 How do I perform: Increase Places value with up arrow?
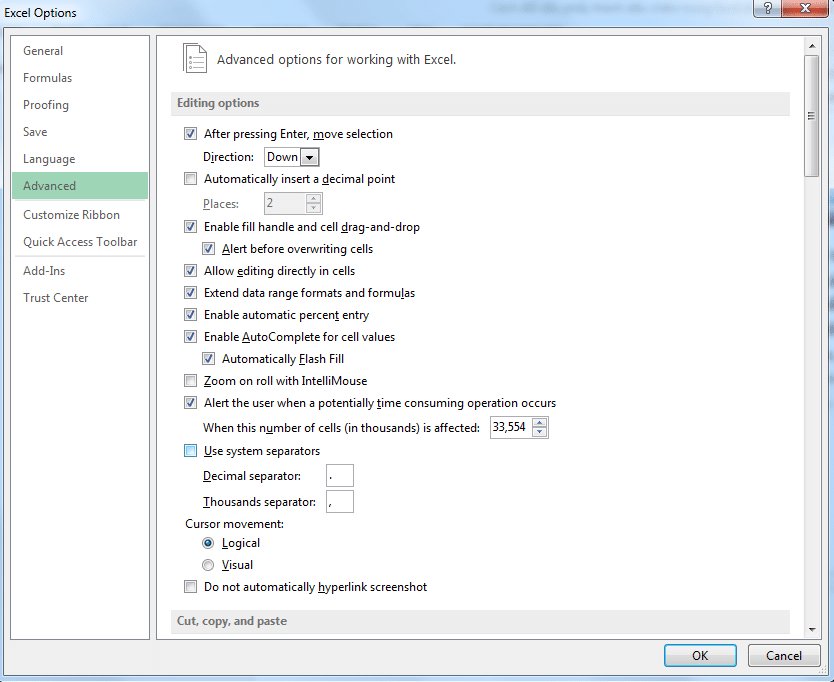(314, 198)
